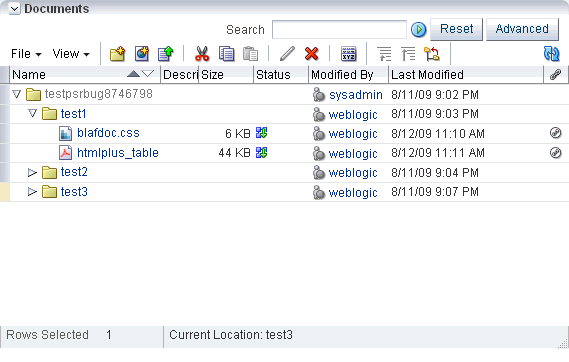Click the go-to-top hierarchy icon
The image size is (569, 362).
click(384, 54)
